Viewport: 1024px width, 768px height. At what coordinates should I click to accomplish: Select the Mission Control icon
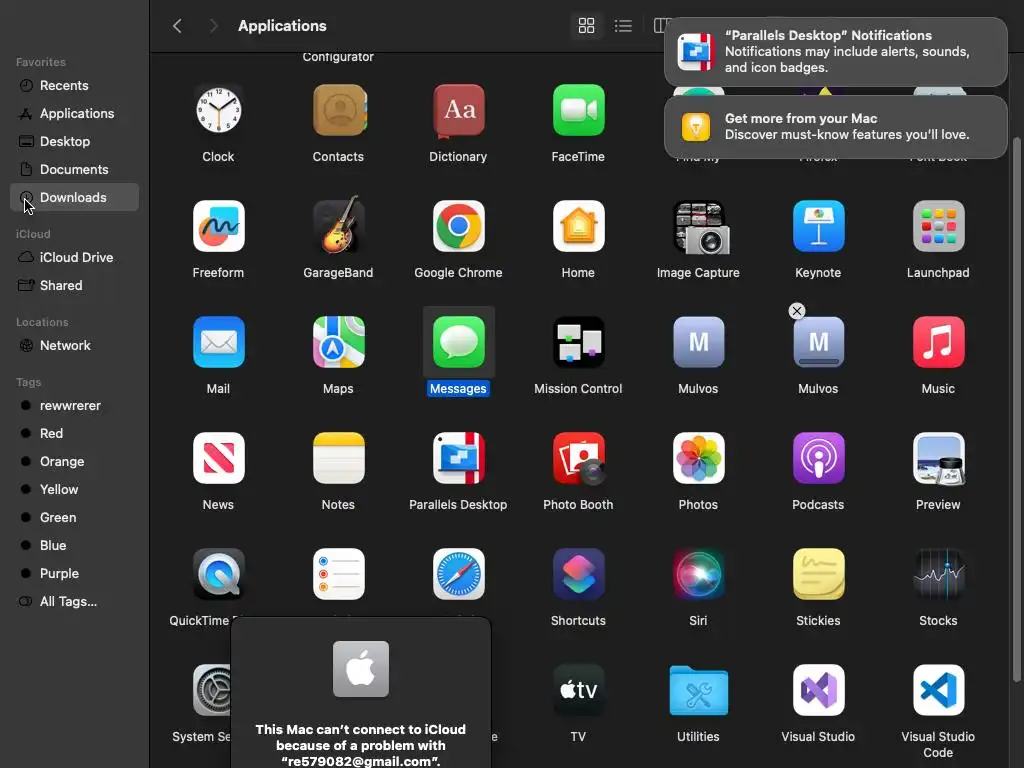(578, 342)
